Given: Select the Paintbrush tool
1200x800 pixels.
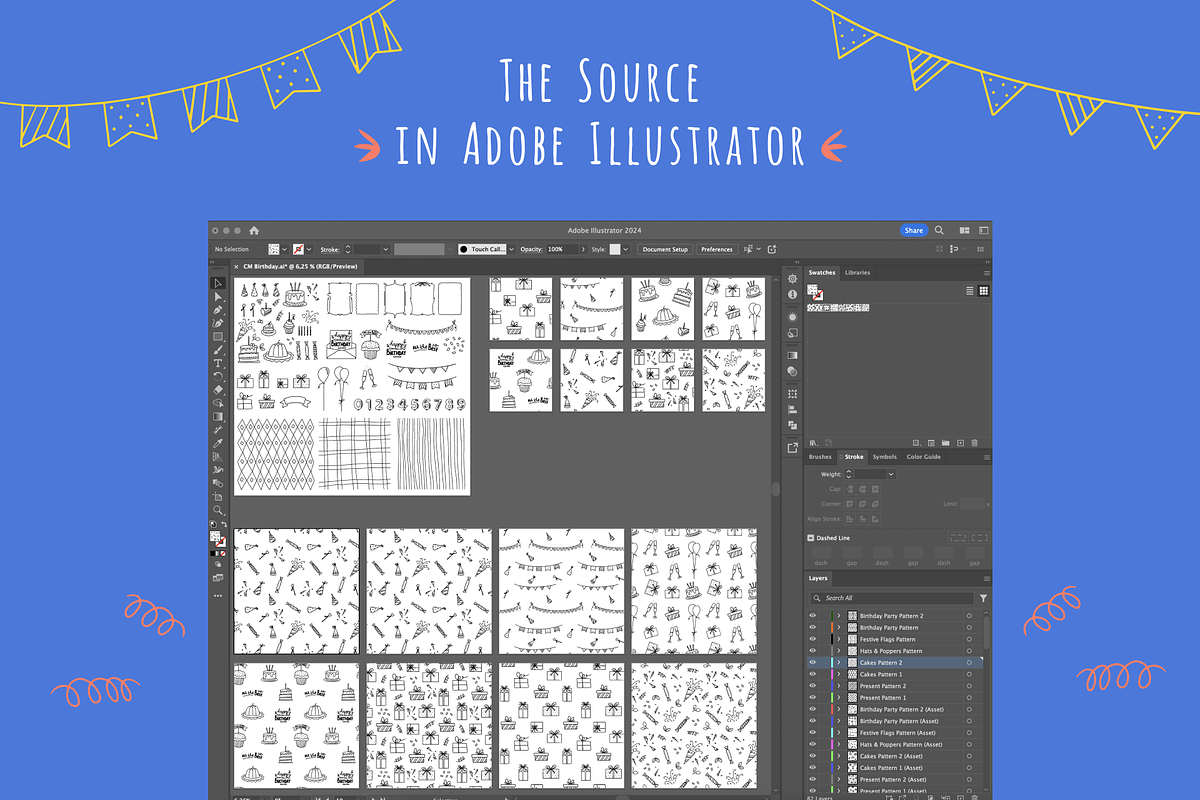Looking at the screenshot, I should [x=217, y=350].
